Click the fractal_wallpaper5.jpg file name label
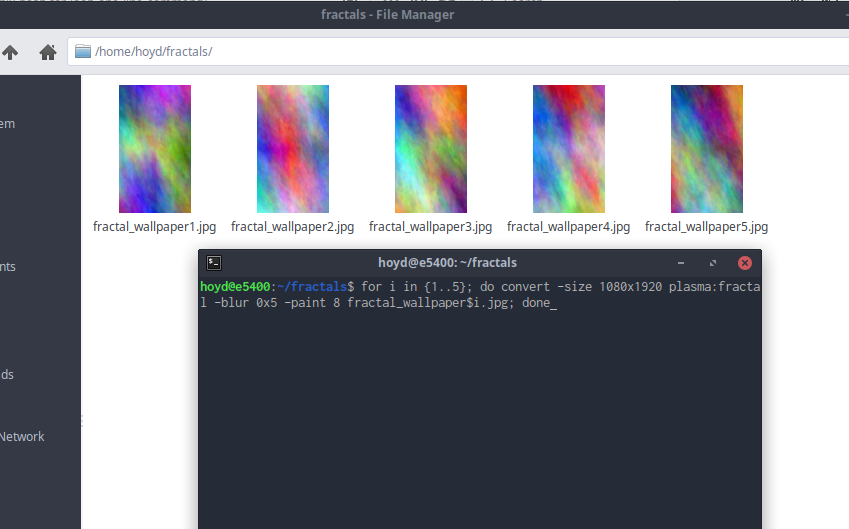This screenshot has height=529, width=849. [706, 227]
